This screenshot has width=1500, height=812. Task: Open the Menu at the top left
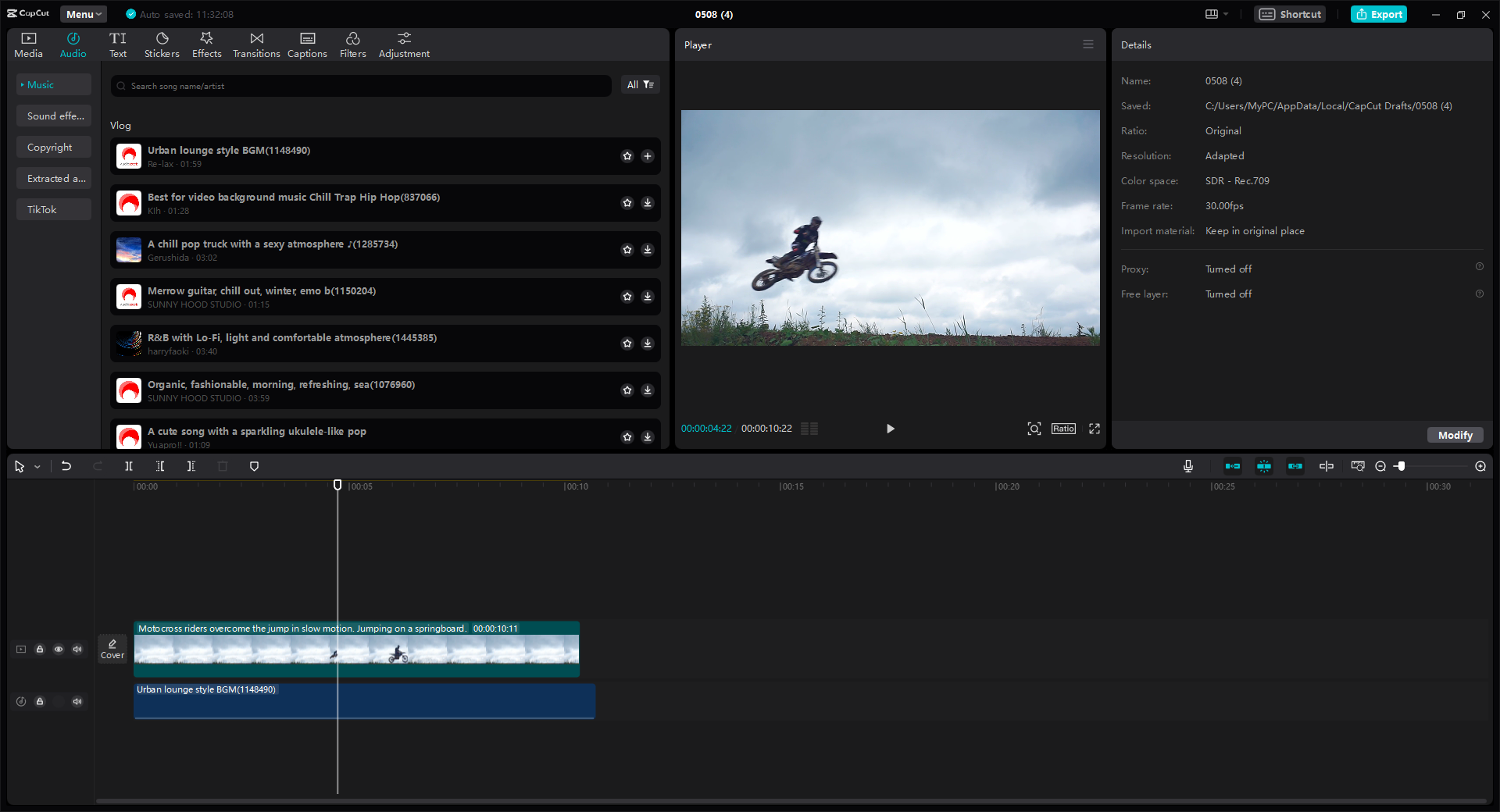click(82, 13)
